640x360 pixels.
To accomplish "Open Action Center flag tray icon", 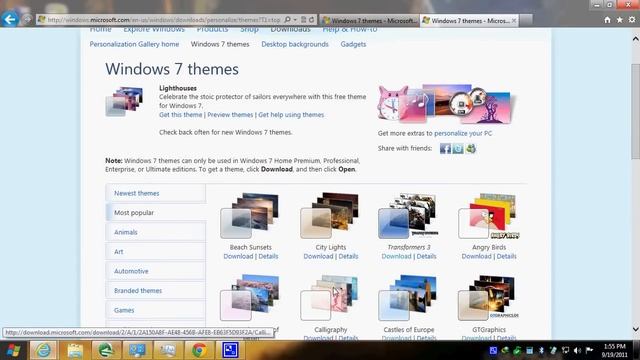I will [589, 350].
